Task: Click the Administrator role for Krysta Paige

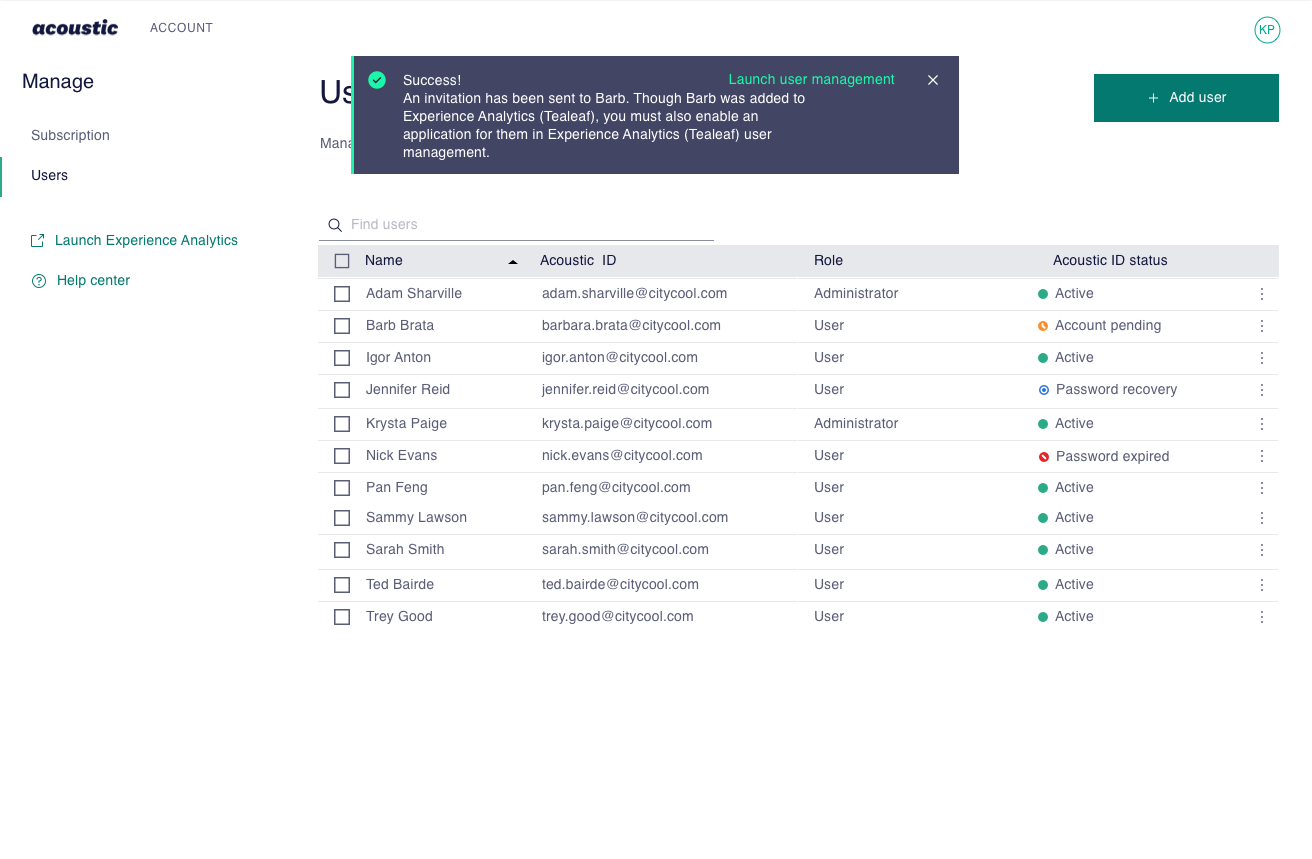Action: coord(856,423)
